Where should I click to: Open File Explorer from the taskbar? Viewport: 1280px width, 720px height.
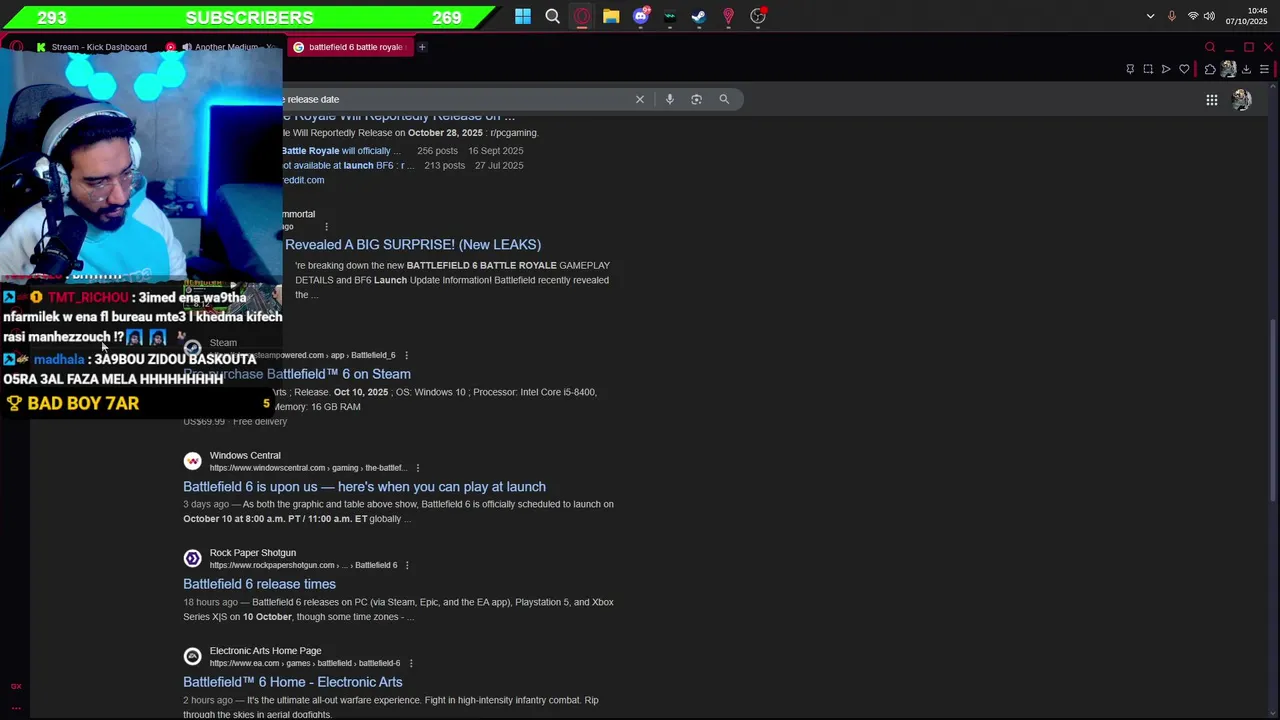pyautogui.click(x=611, y=16)
